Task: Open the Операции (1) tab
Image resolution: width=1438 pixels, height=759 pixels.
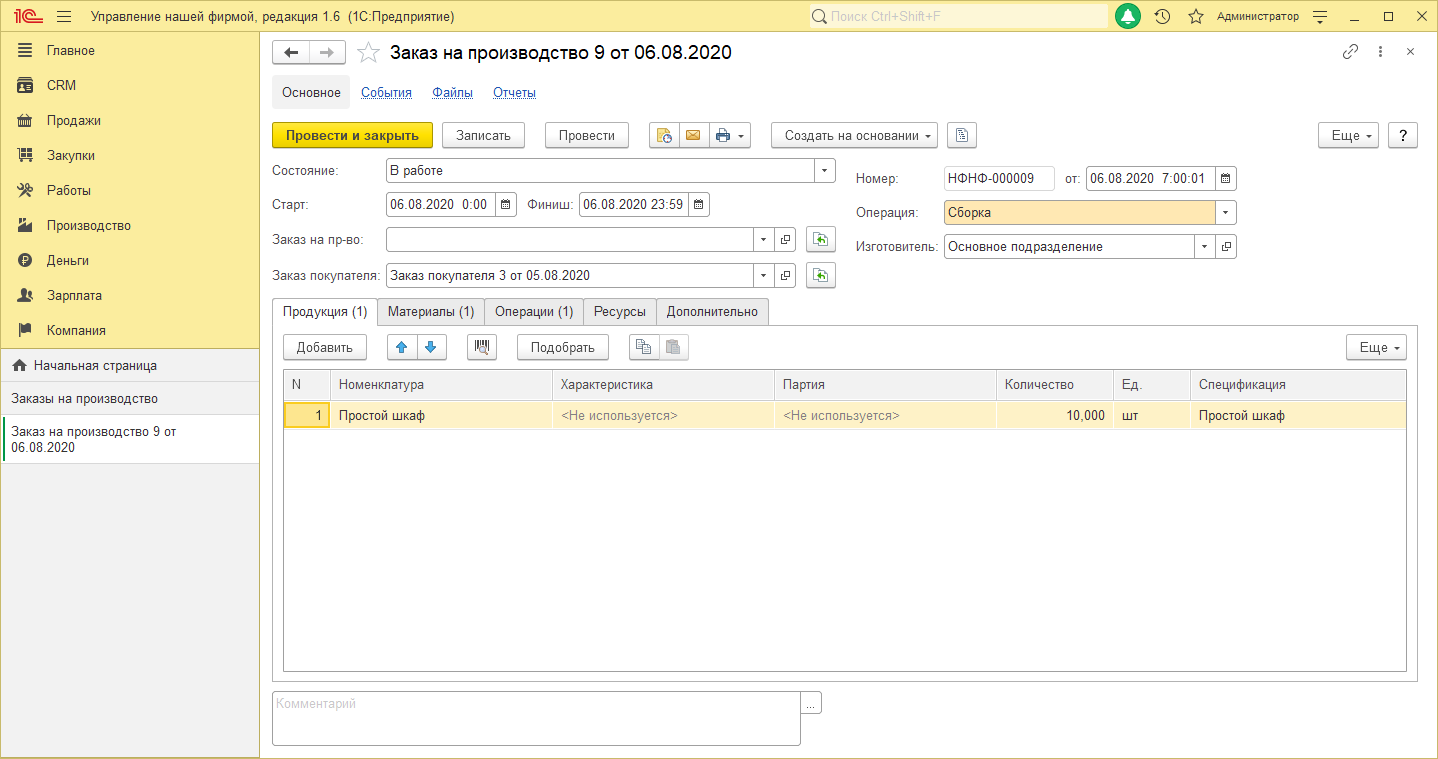Action: coord(534,312)
